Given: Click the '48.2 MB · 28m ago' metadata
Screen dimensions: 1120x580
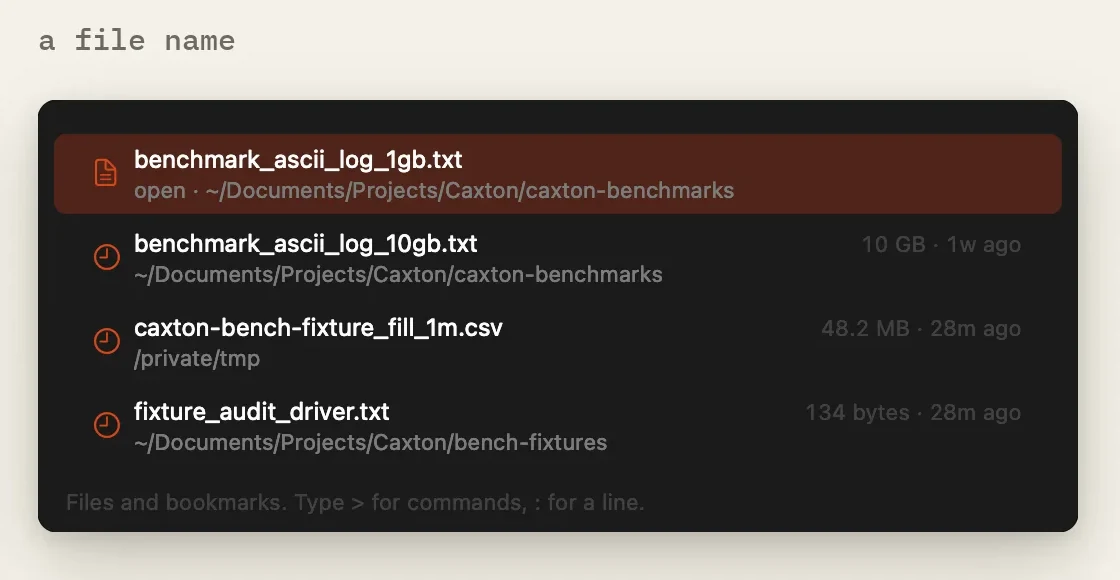Looking at the screenshot, I should point(921,329).
